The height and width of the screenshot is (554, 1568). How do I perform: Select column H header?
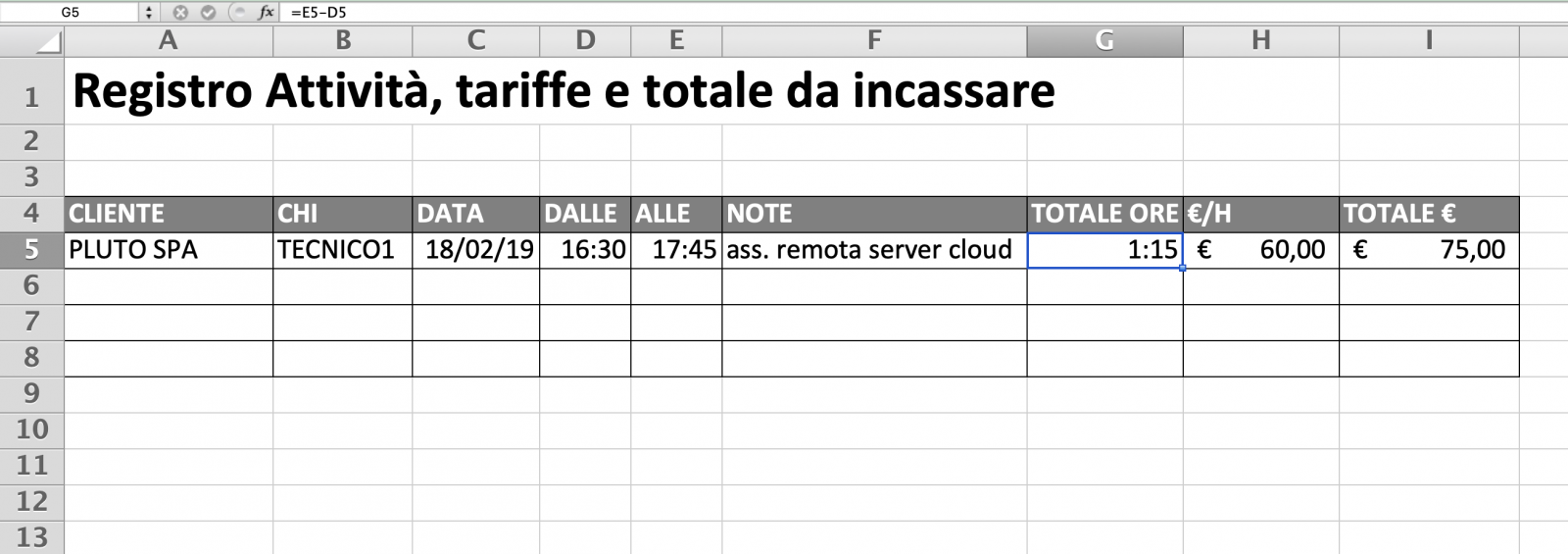tap(1261, 41)
